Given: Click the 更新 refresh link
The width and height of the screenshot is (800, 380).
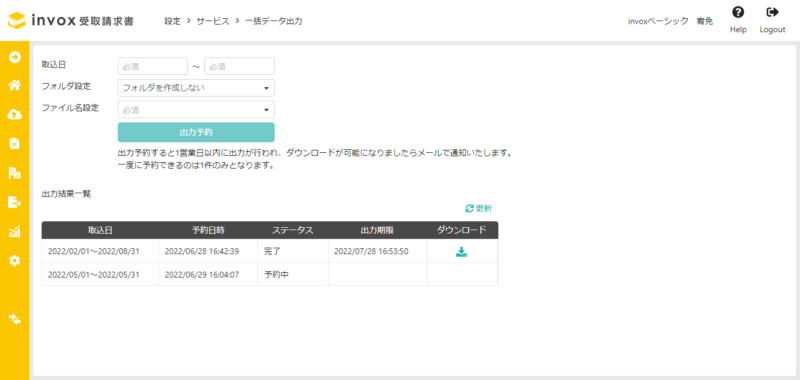Looking at the screenshot, I should pyautogui.click(x=479, y=209).
